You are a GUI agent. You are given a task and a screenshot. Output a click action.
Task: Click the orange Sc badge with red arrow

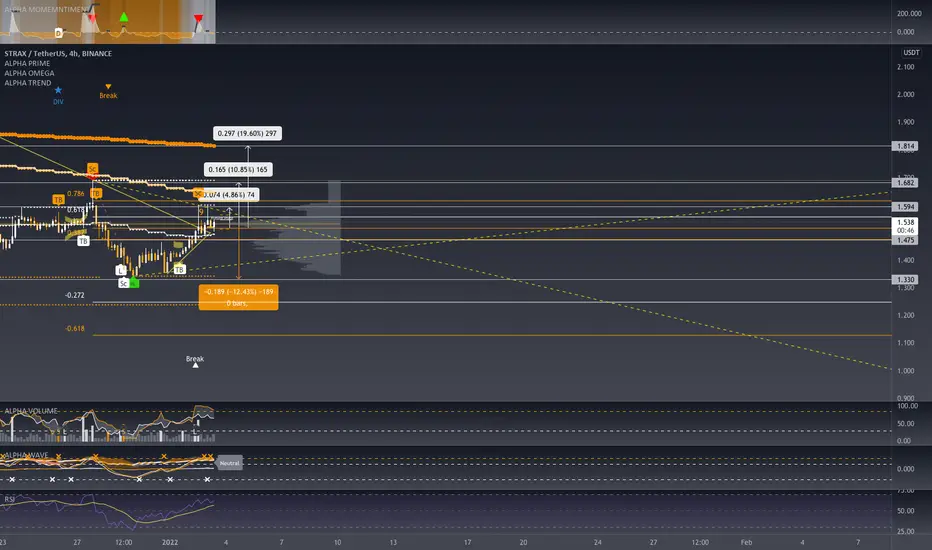93,169
